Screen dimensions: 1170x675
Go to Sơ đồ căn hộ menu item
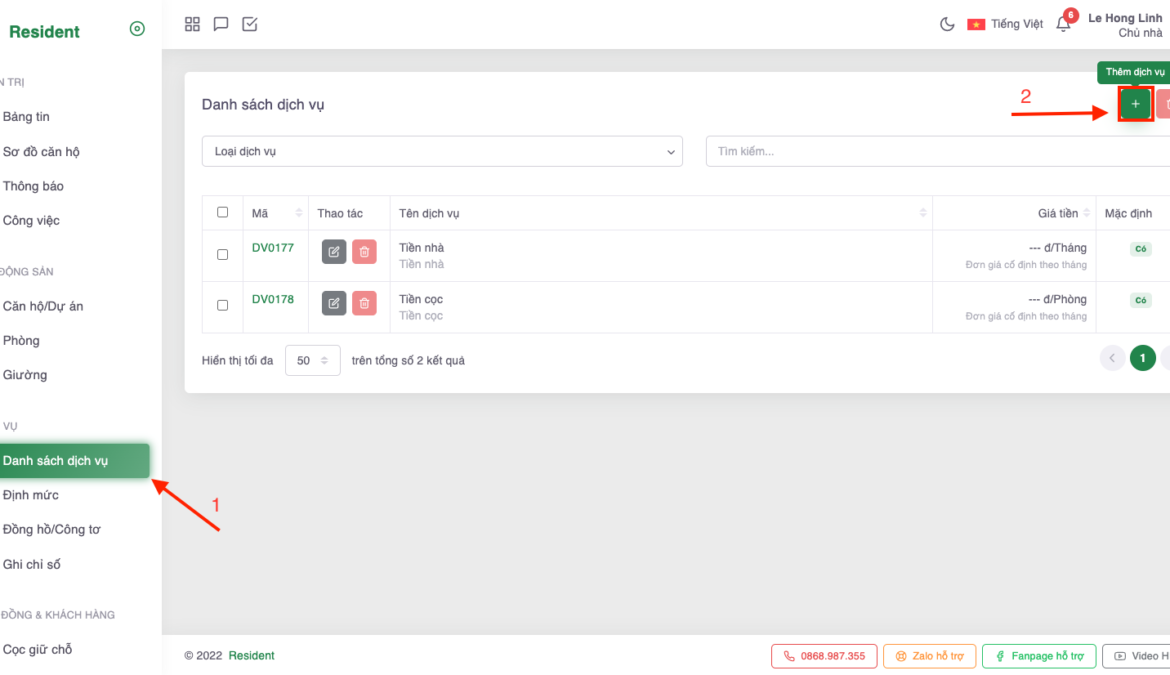coord(41,152)
